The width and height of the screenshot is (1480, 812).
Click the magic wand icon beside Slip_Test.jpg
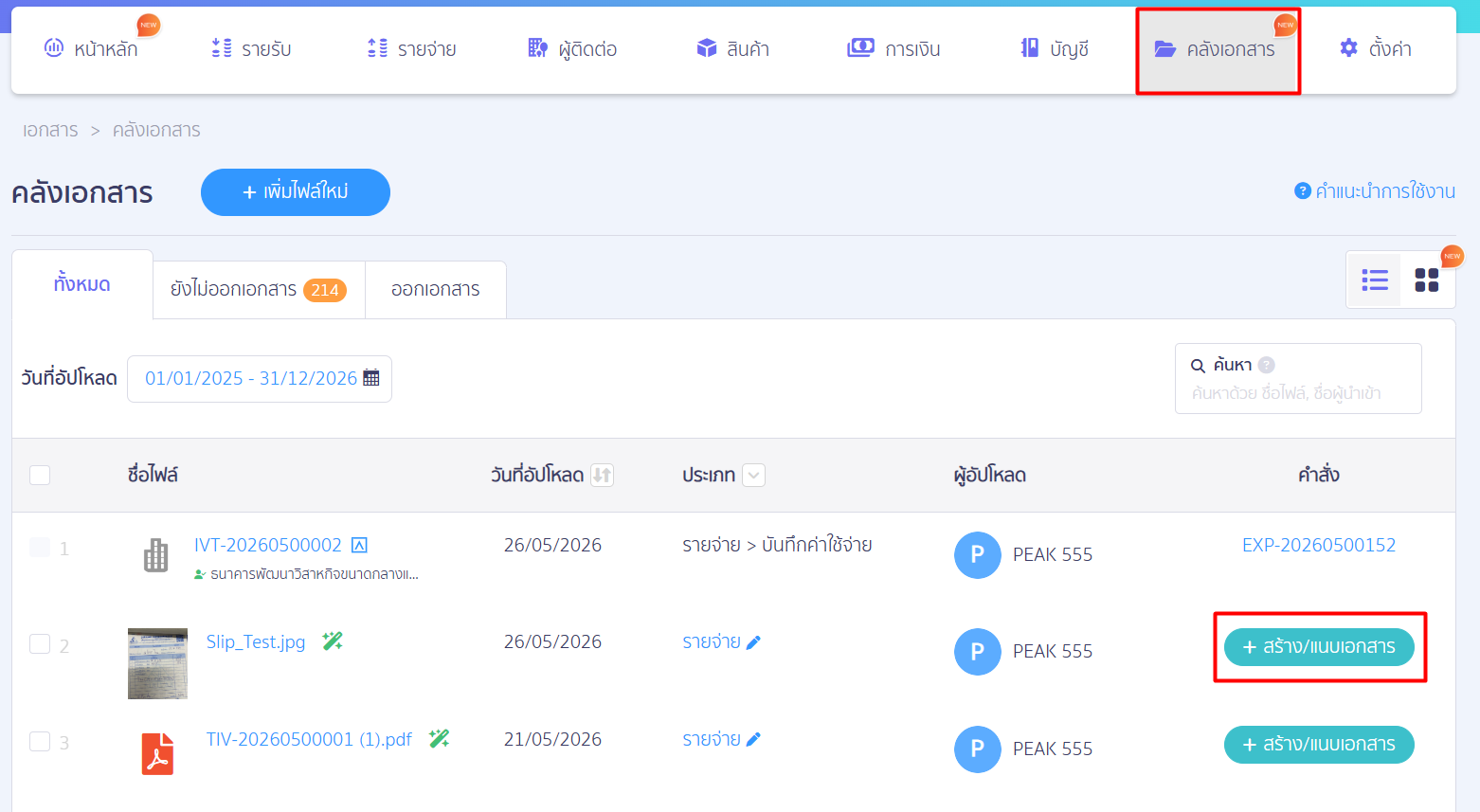333,641
